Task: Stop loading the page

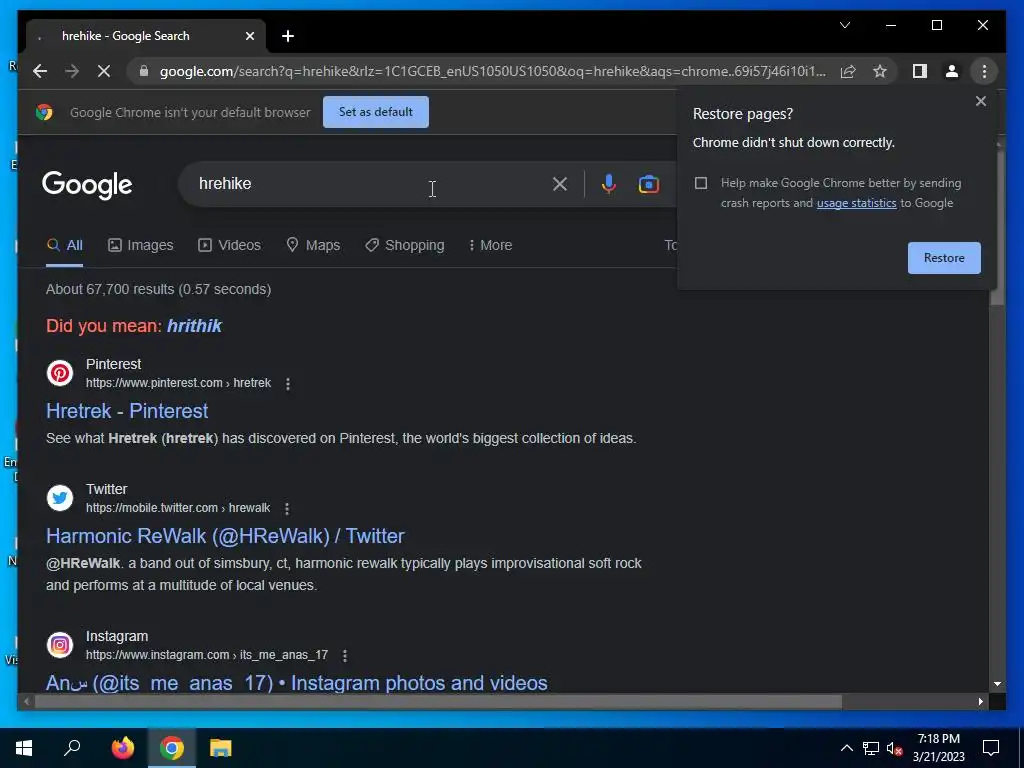Action: pyautogui.click(x=104, y=71)
